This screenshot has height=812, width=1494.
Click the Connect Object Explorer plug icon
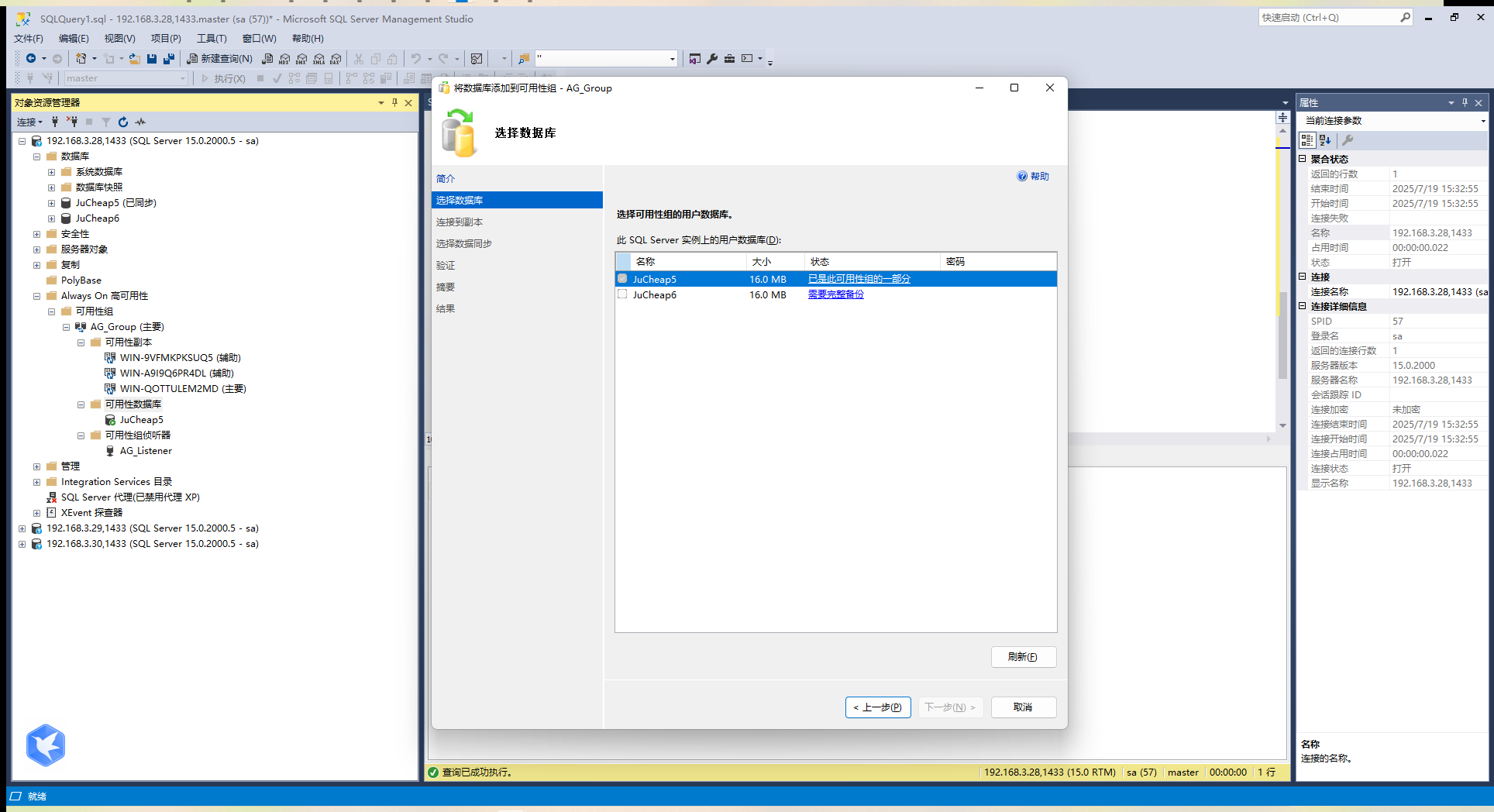[x=55, y=122]
